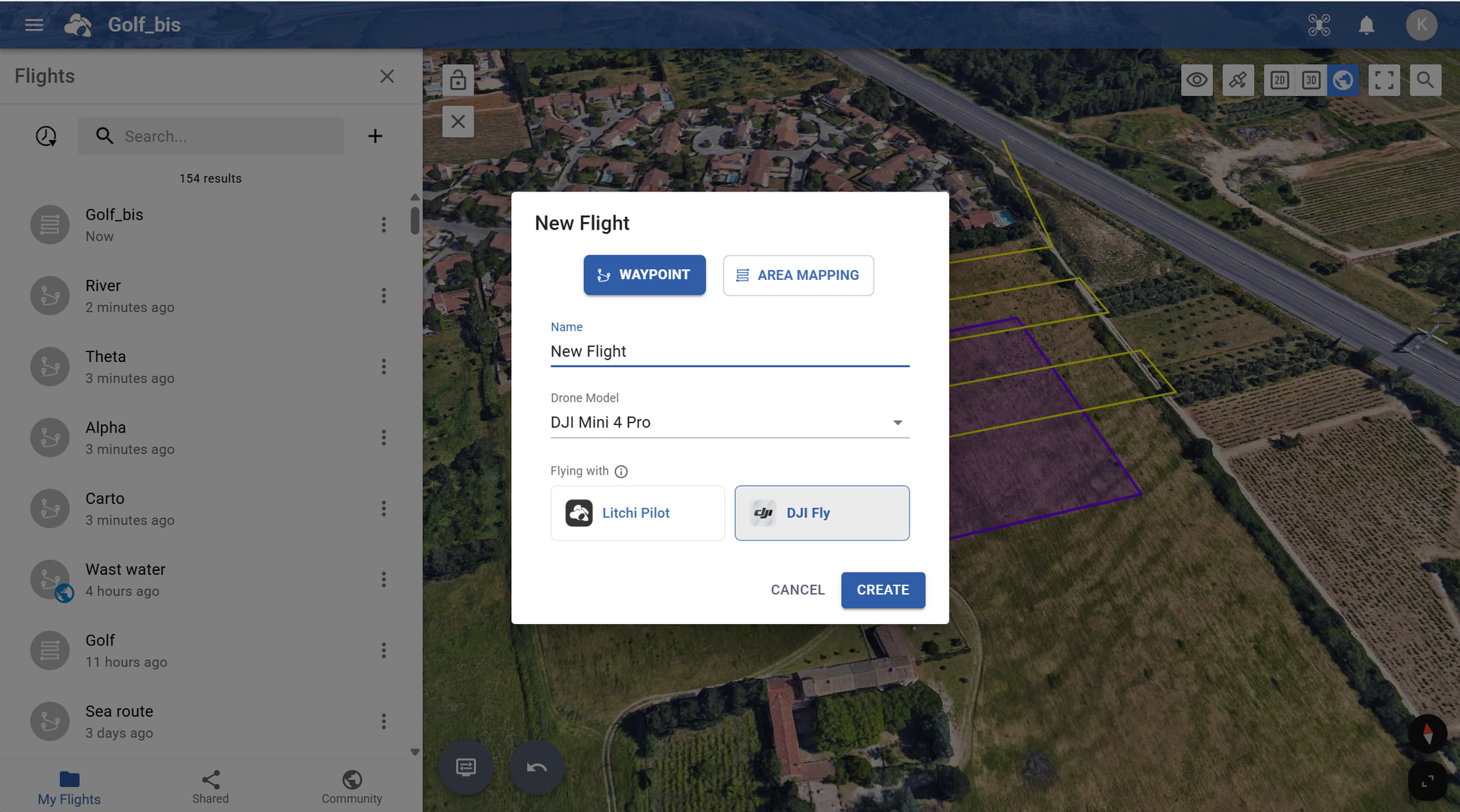
Task: Choose Area Mapping flight type
Action: [798, 275]
